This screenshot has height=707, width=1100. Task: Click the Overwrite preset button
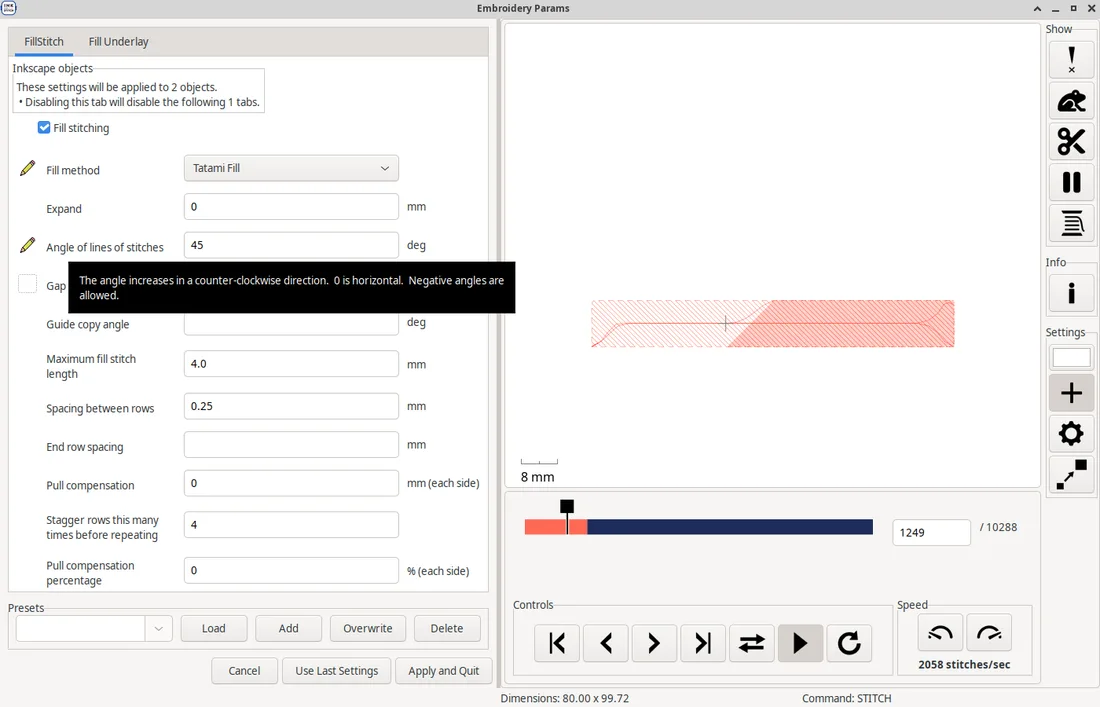[368, 628]
